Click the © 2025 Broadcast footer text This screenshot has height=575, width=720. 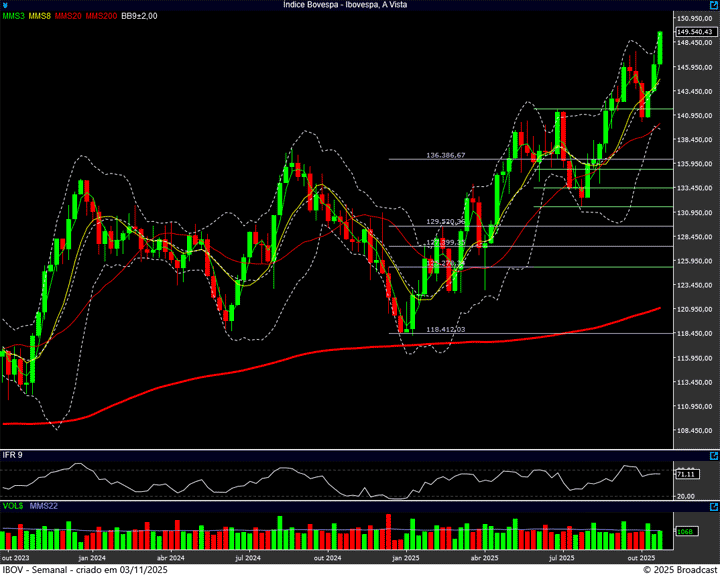tap(679, 569)
